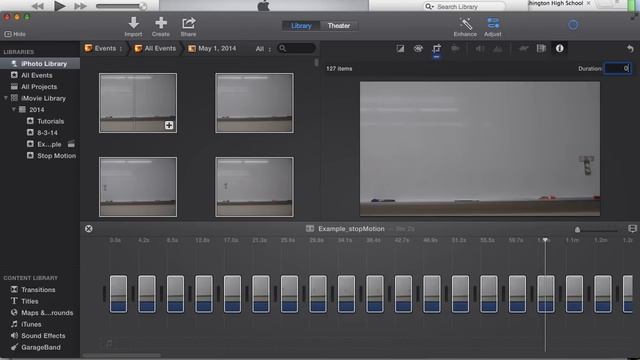Open the volume adjustment speaker icon

click(480, 49)
